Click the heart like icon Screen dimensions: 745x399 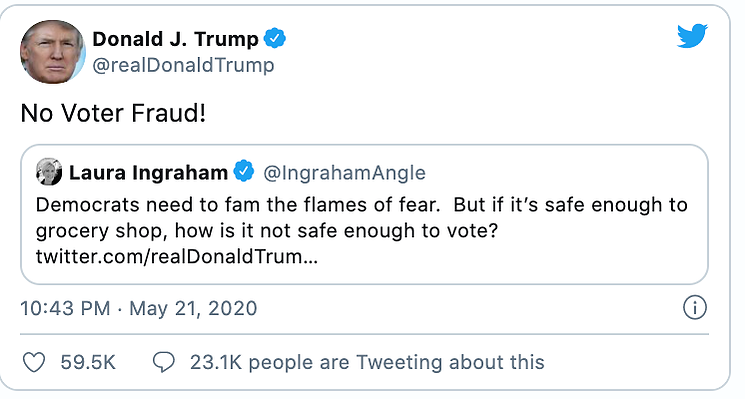tap(34, 362)
